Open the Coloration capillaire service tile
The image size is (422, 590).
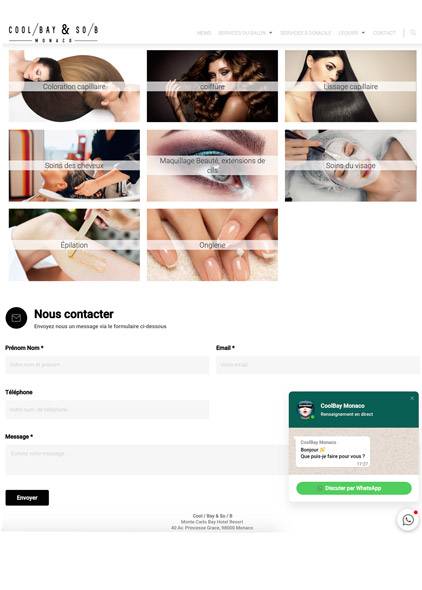pos(74,86)
